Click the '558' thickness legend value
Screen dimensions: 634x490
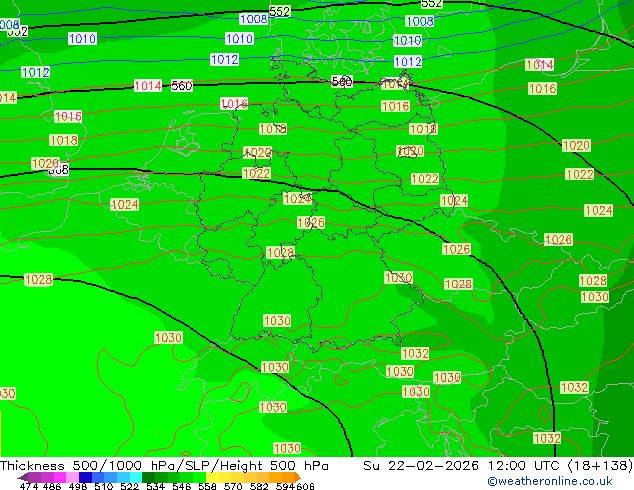[207, 486]
